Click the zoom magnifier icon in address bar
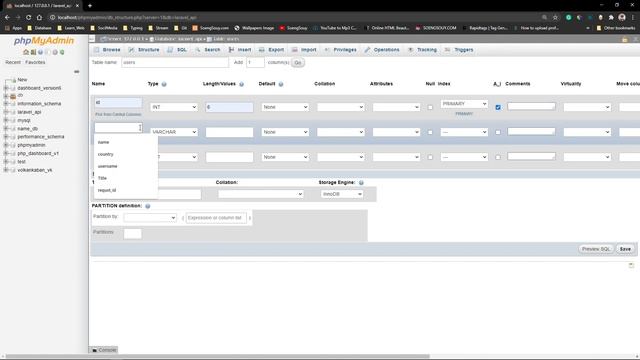This screenshot has width=640, height=360. (x=544, y=18)
